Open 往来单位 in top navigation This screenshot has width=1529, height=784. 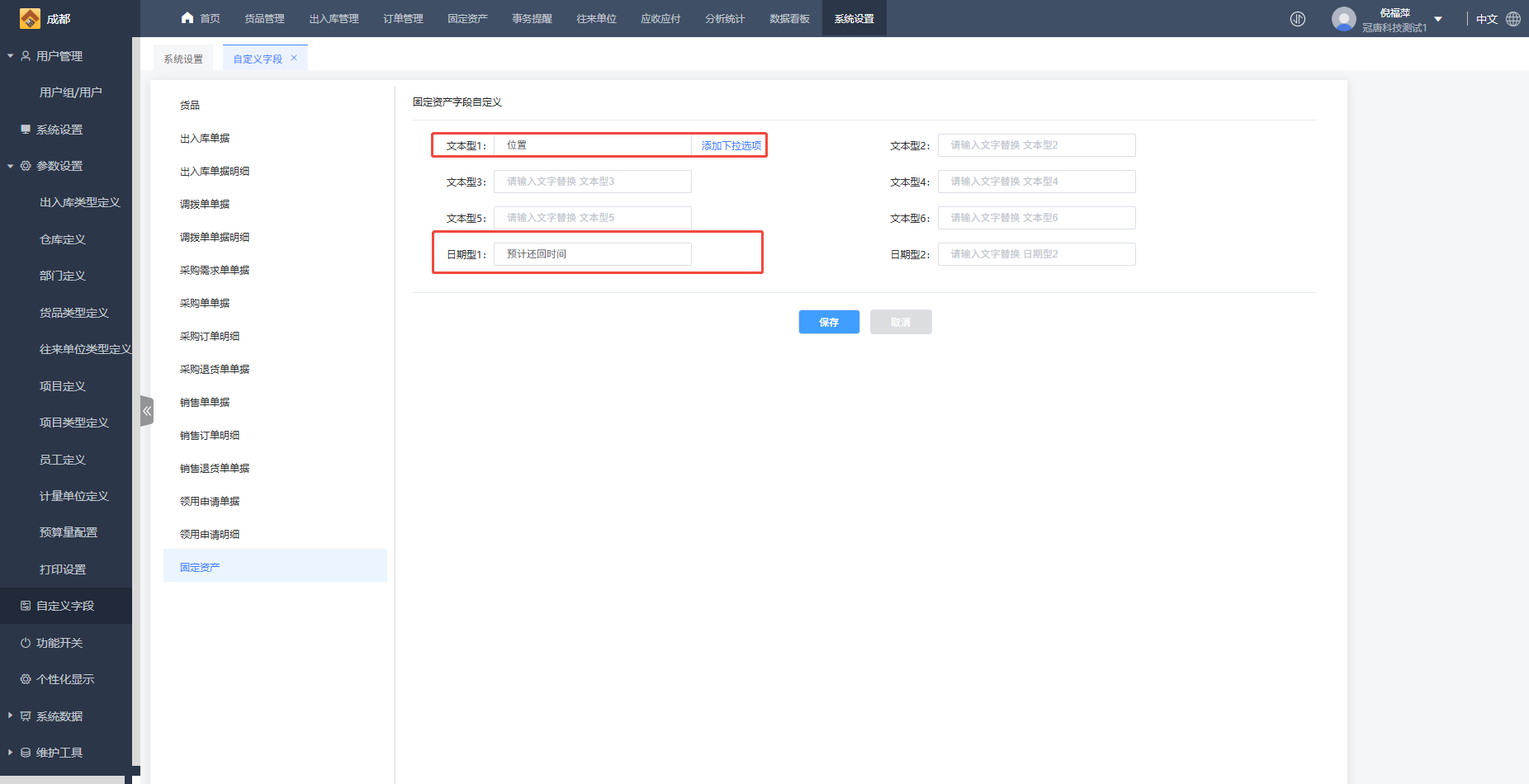click(x=596, y=18)
